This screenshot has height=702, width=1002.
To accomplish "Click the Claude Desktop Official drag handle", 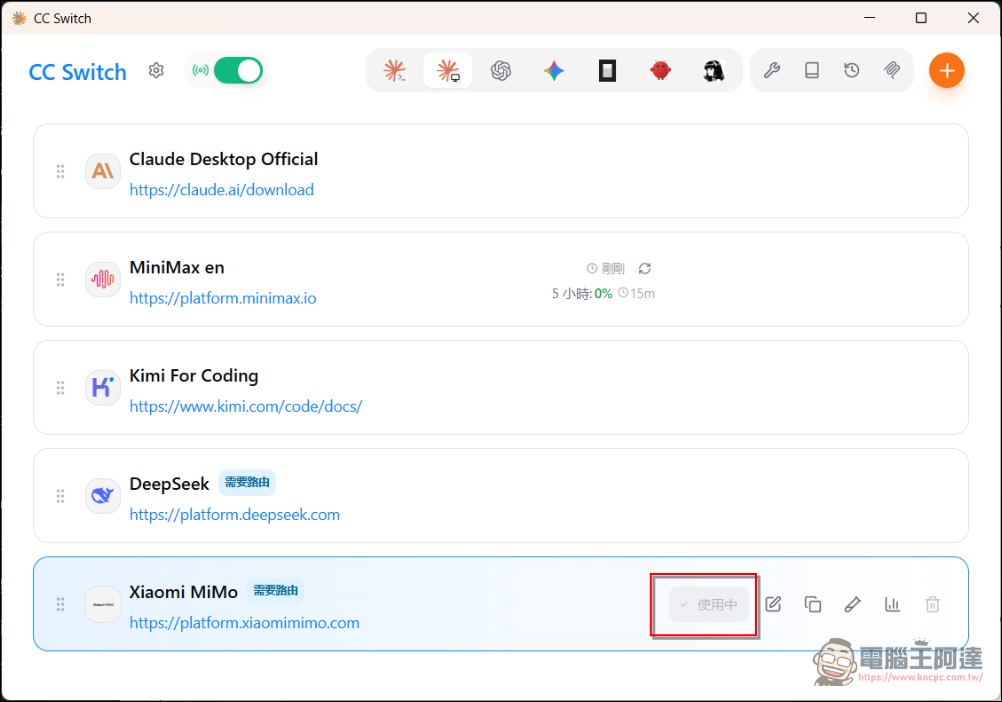I will tap(60, 171).
